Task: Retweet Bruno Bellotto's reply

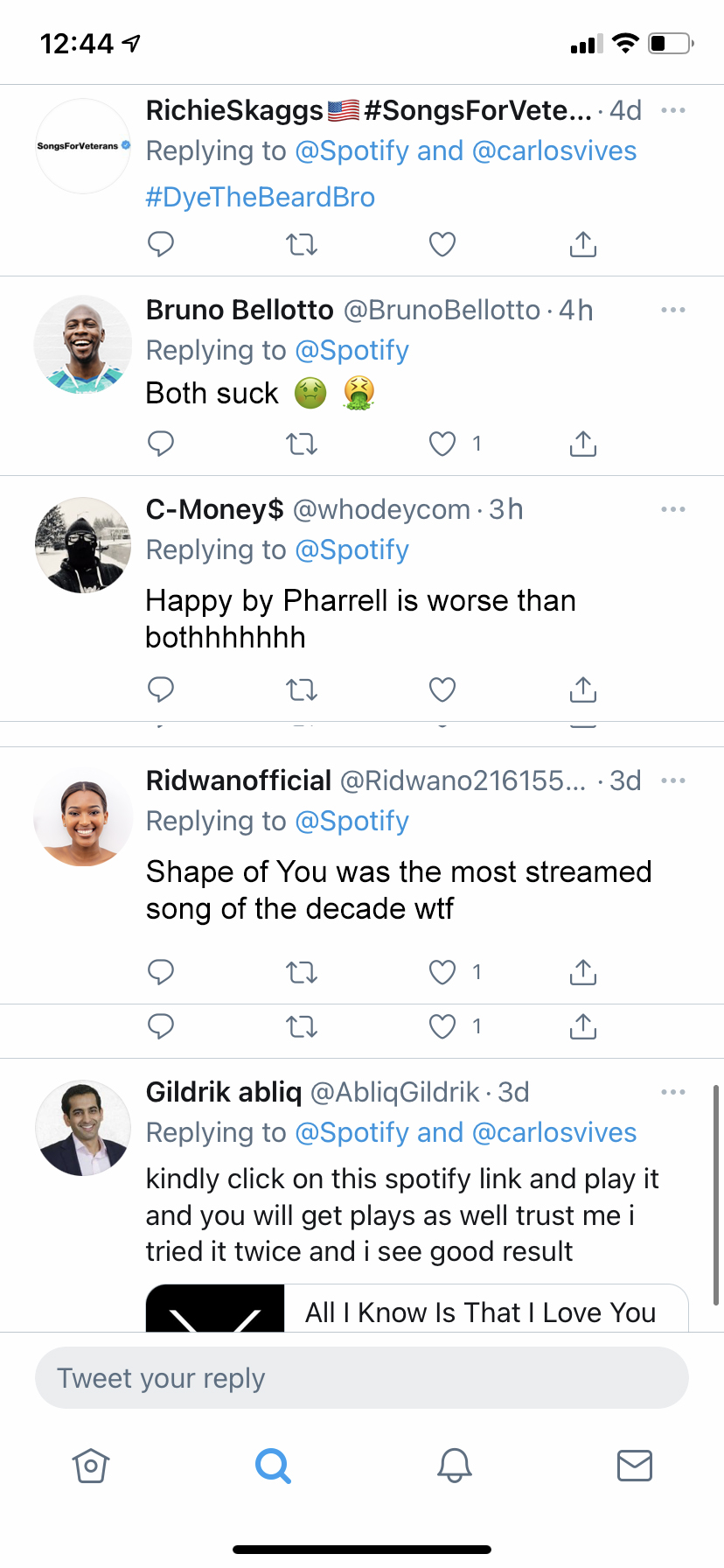Action: tap(302, 444)
